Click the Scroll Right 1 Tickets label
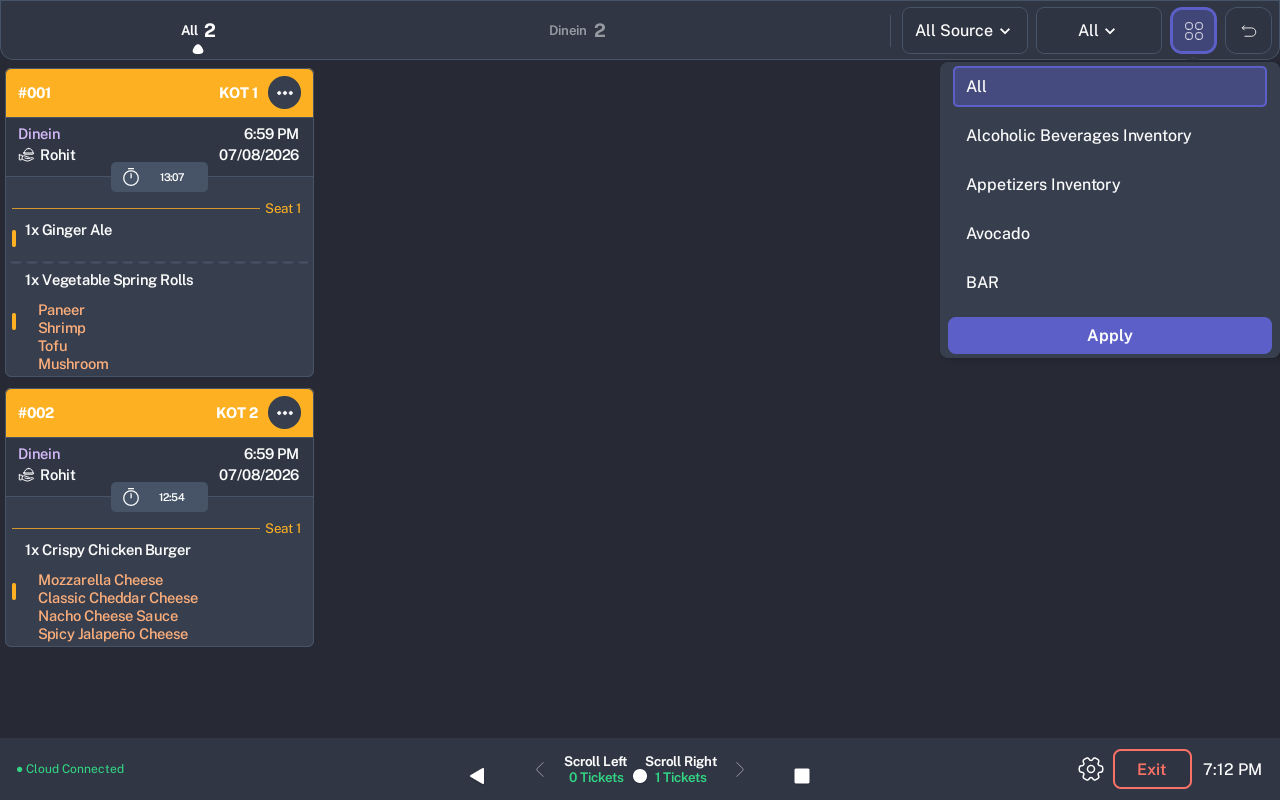 click(x=681, y=769)
